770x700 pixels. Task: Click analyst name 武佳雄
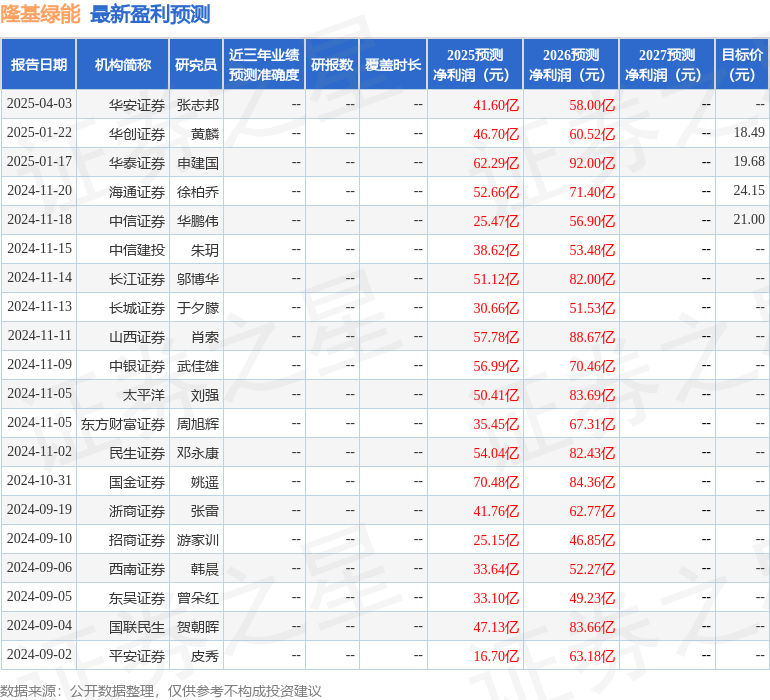pos(198,366)
